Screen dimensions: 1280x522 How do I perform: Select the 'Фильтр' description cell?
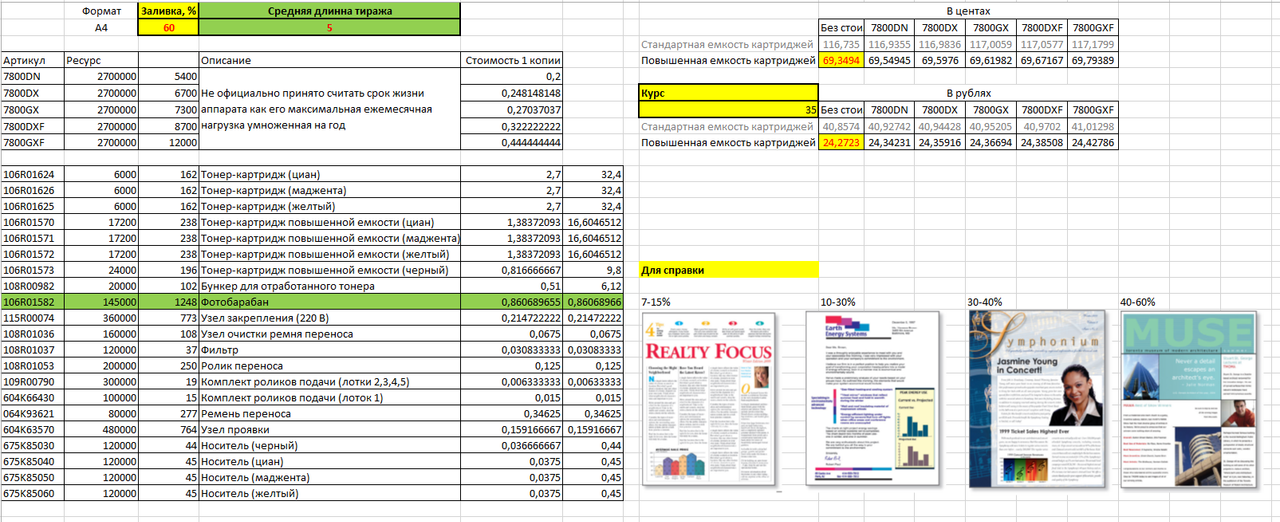[330, 349]
